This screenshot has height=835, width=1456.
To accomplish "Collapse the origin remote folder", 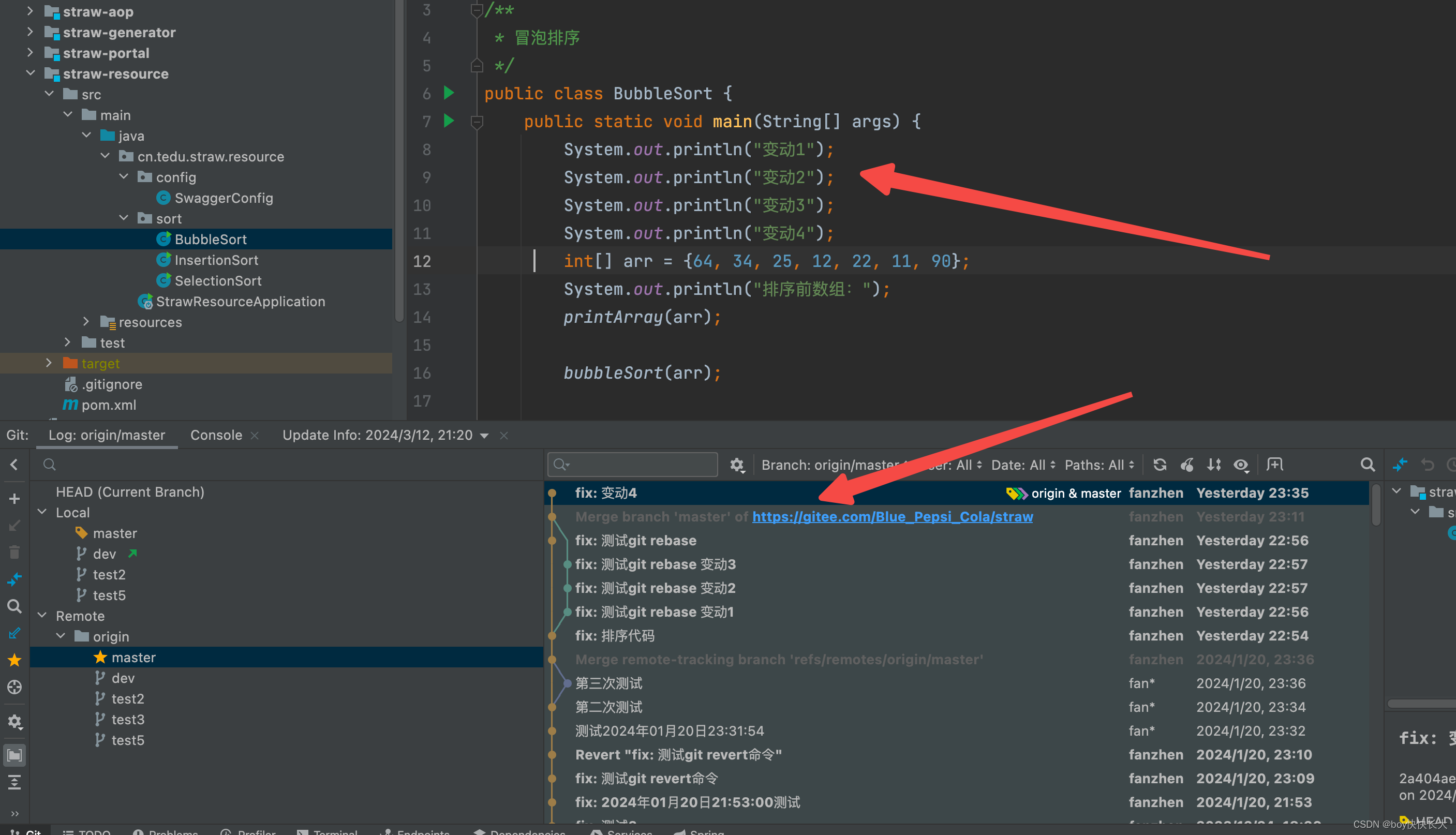I will point(60,636).
